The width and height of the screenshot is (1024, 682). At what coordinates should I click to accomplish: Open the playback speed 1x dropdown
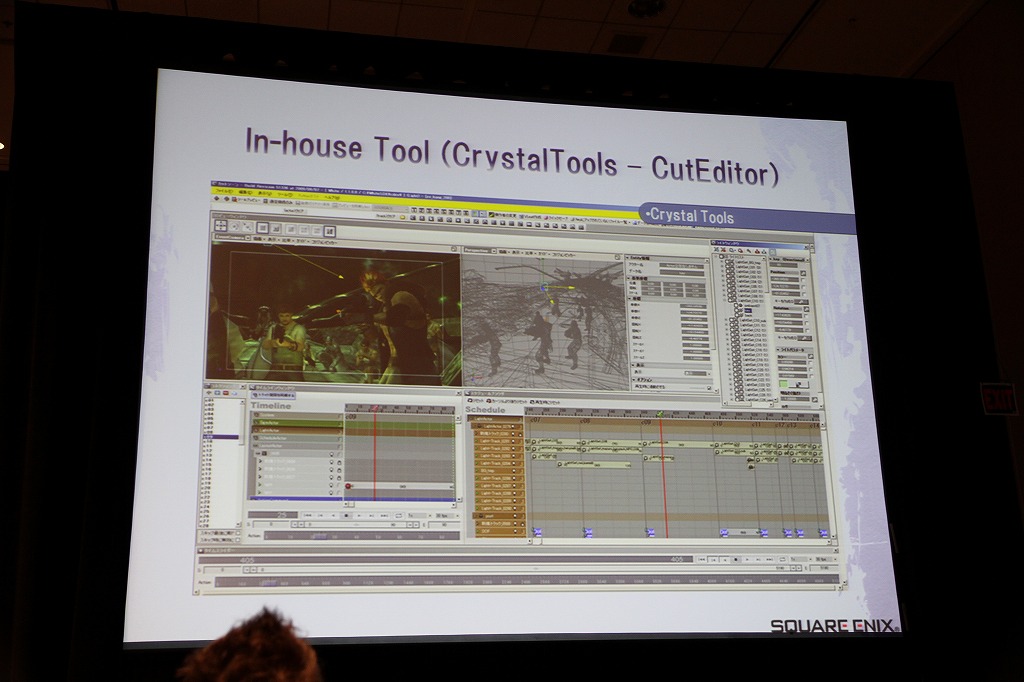click(430, 516)
